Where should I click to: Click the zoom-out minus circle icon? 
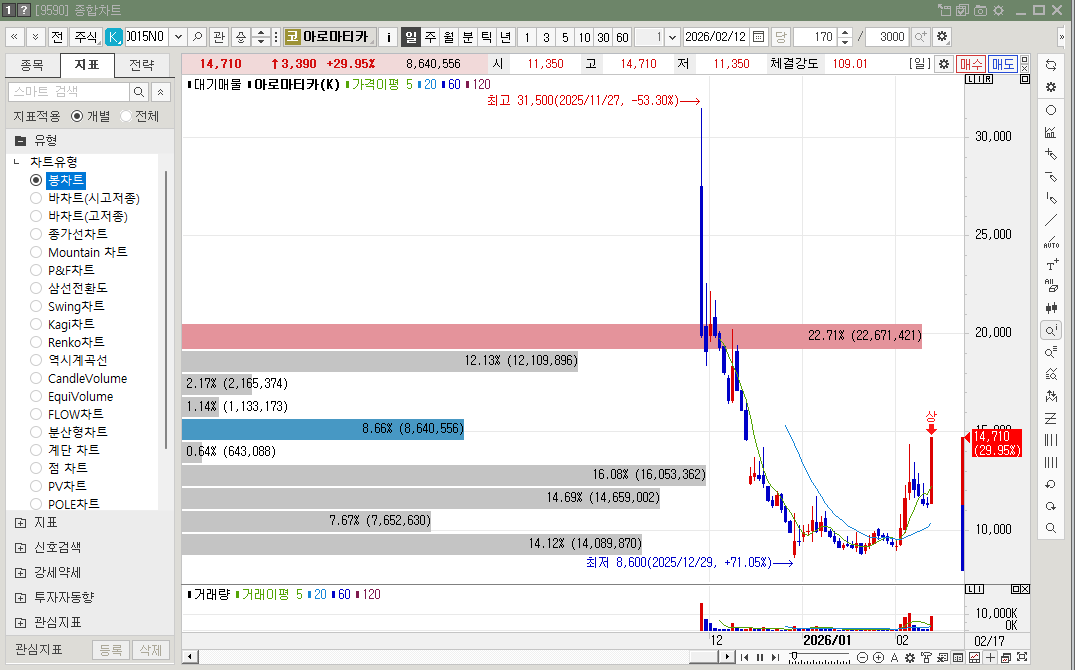click(862, 658)
